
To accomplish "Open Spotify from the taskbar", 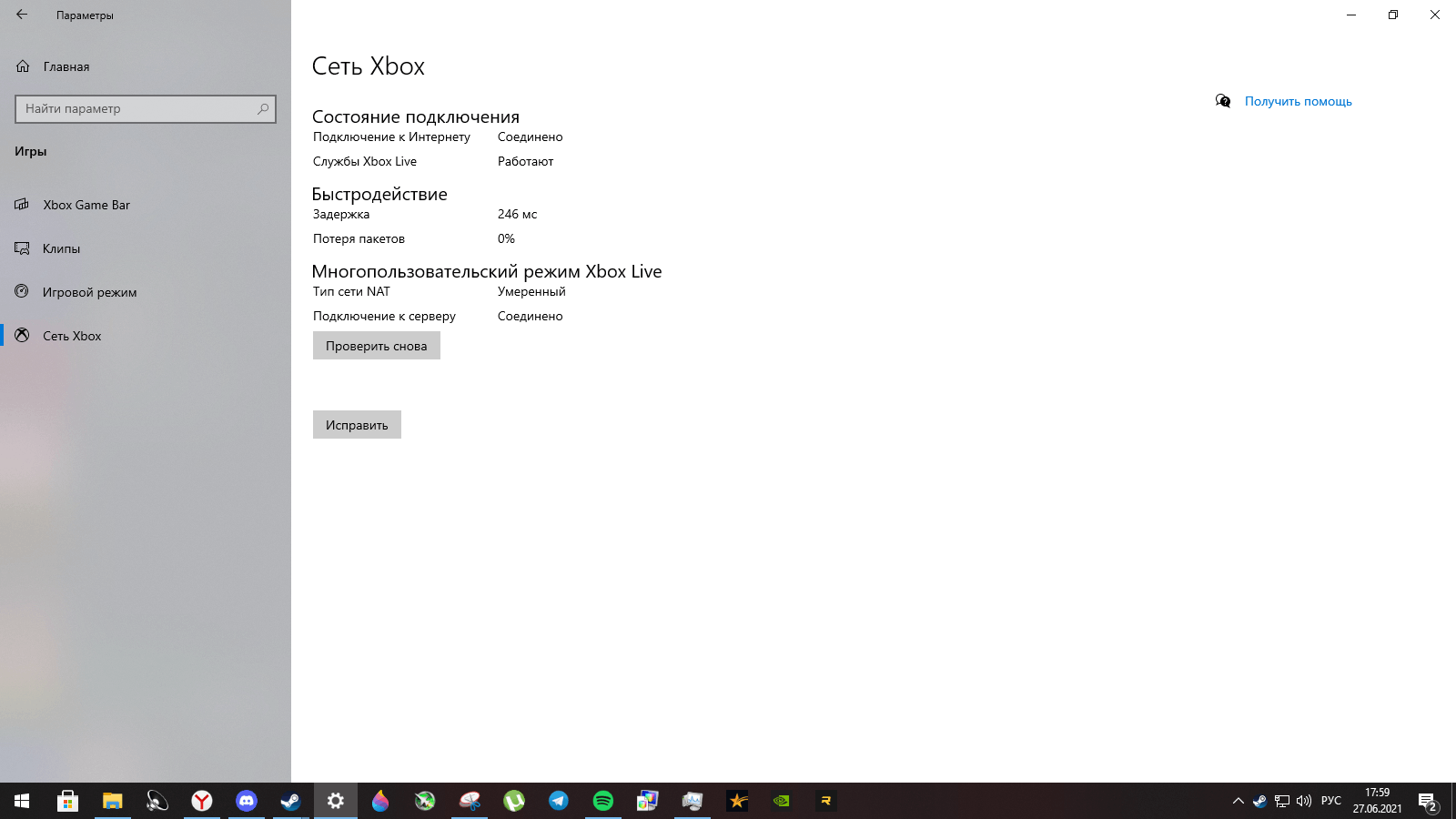I will pos(603,801).
